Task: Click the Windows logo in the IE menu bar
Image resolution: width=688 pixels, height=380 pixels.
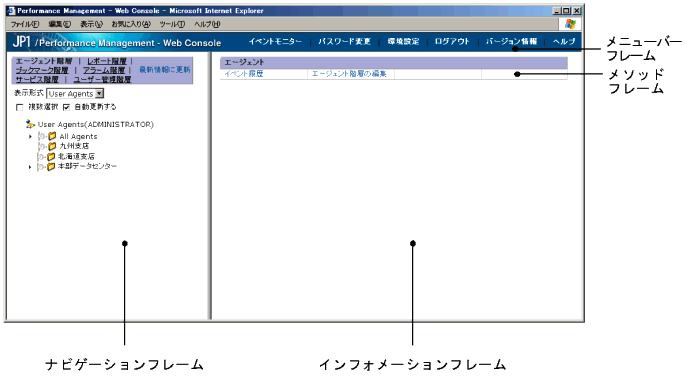Action: coord(570,24)
